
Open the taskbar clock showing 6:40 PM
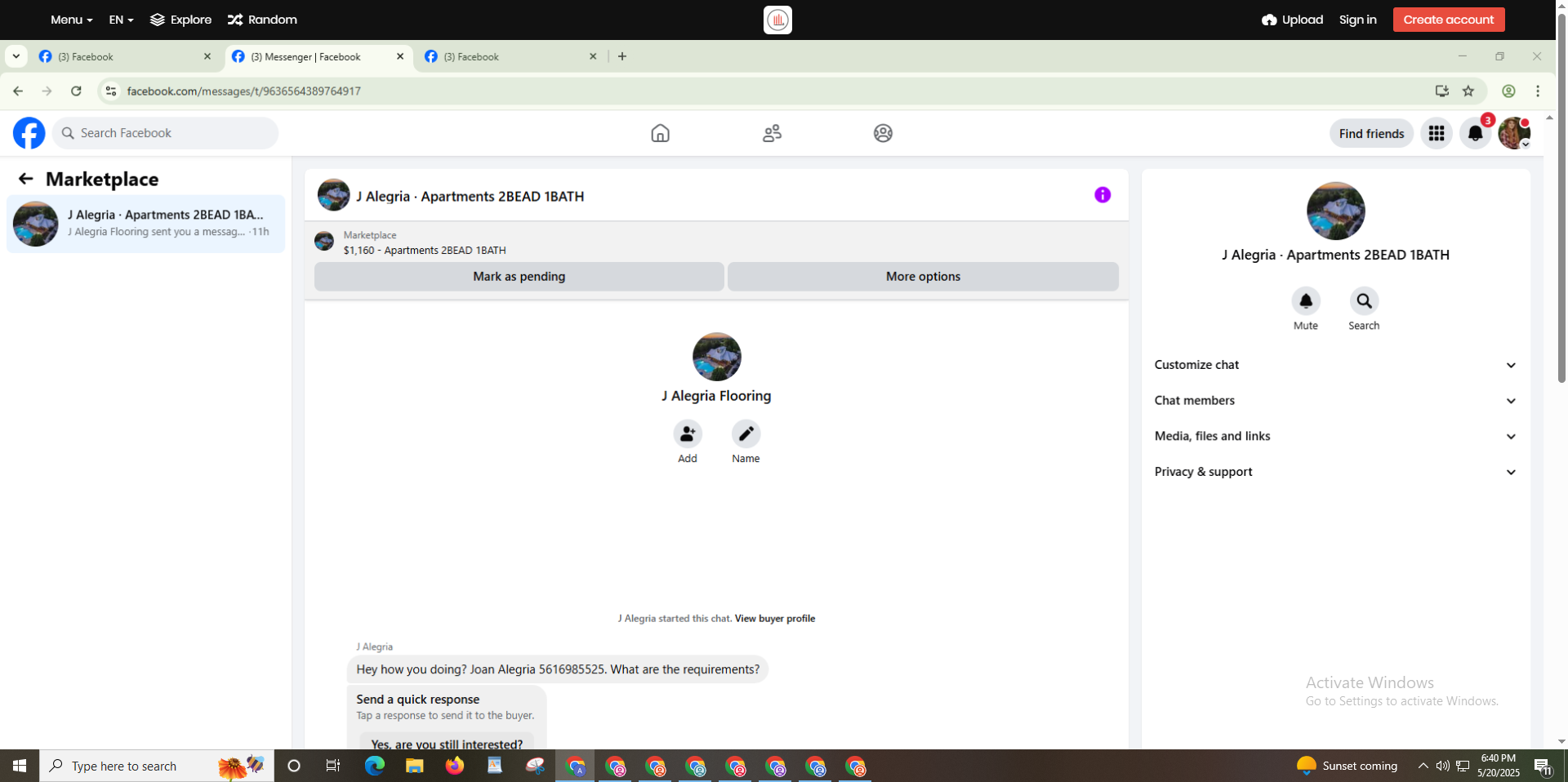[x=1498, y=766]
